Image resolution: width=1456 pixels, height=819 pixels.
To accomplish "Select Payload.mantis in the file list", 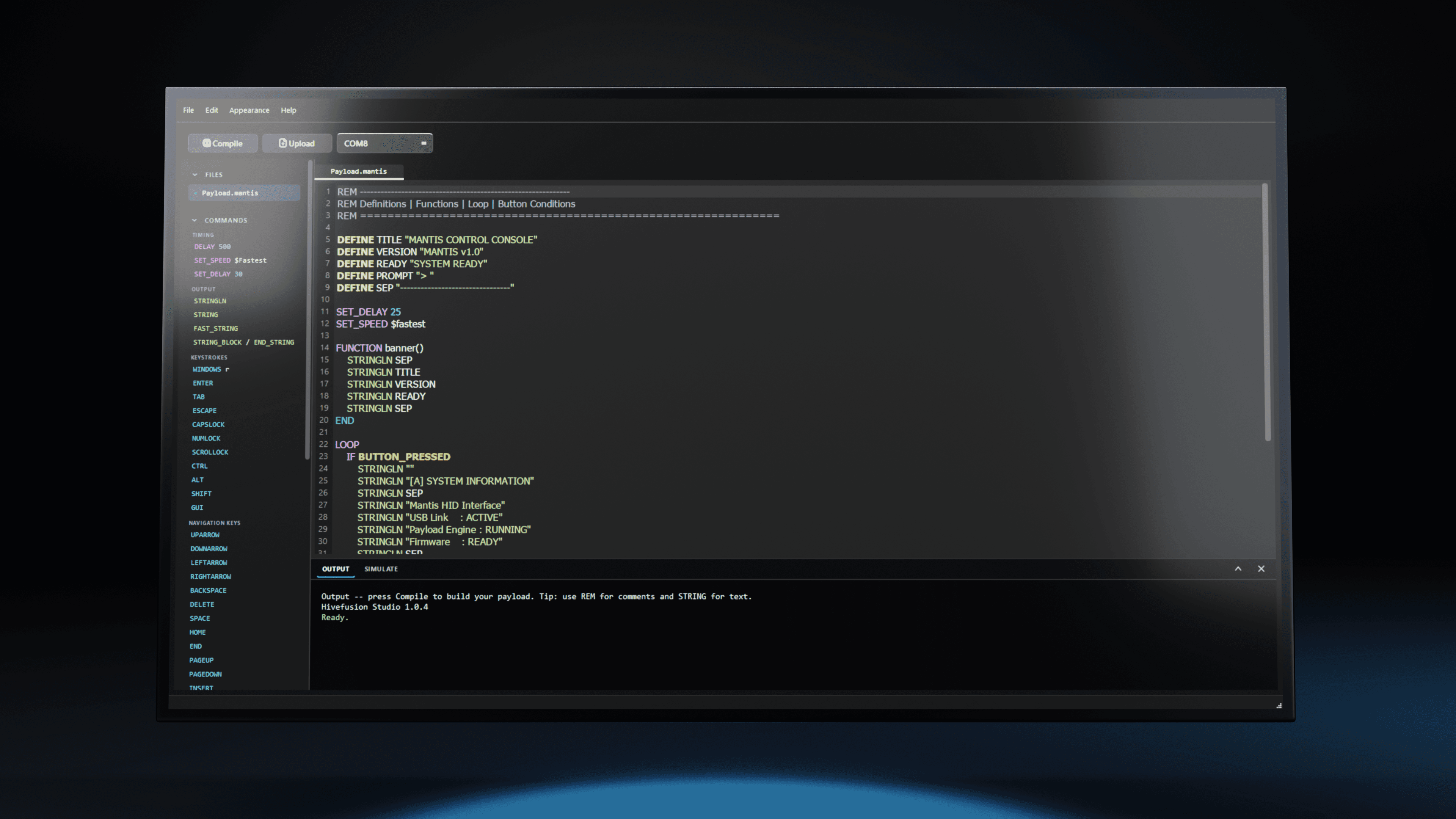I will (x=244, y=193).
